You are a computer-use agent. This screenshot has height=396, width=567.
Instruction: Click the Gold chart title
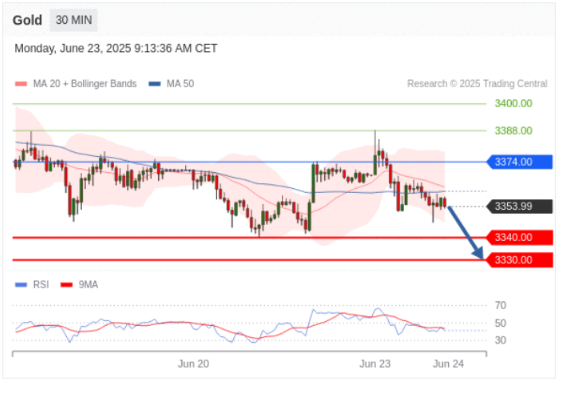tap(27, 20)
